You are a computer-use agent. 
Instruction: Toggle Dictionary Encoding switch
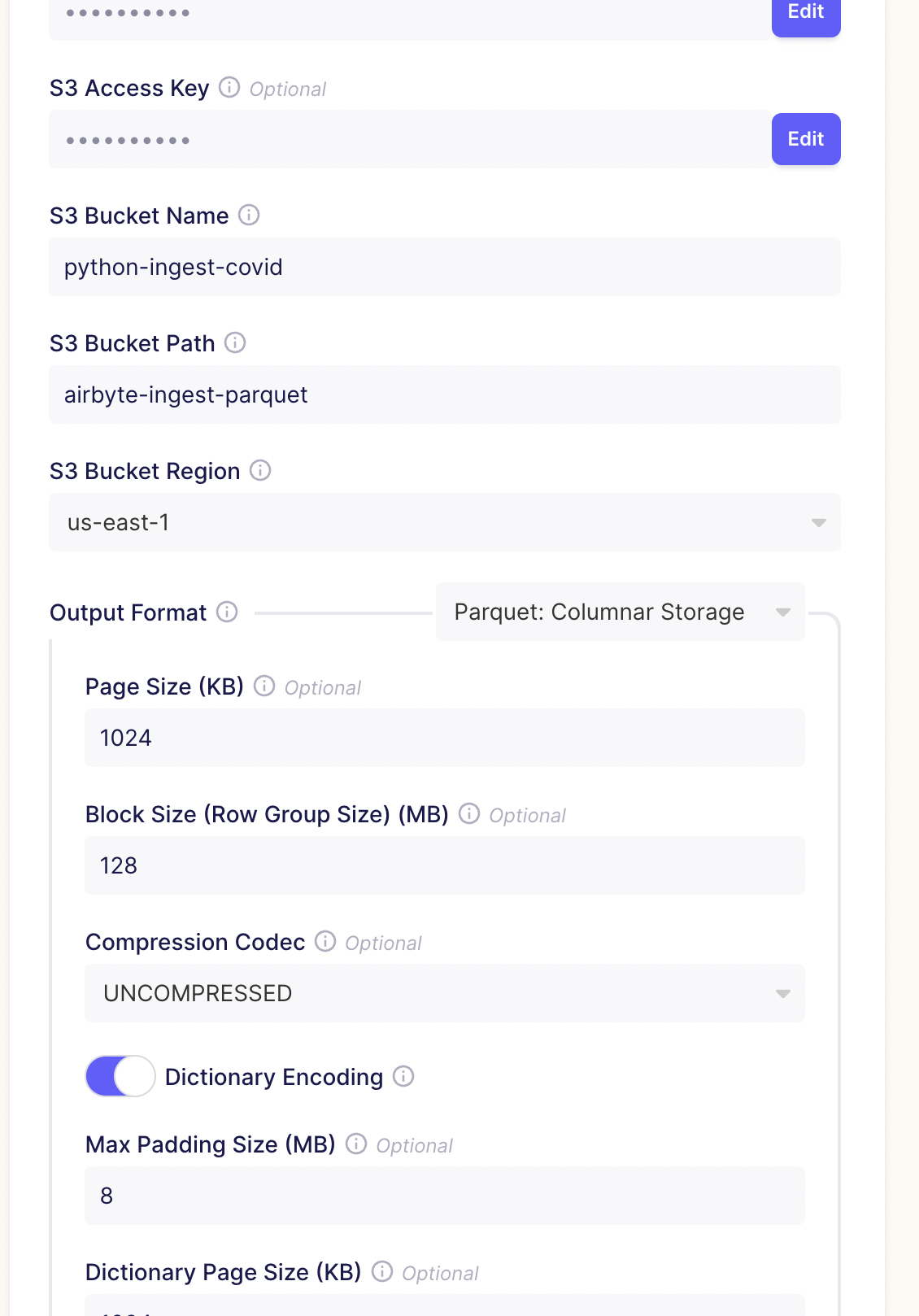(x=120, y=1076)
